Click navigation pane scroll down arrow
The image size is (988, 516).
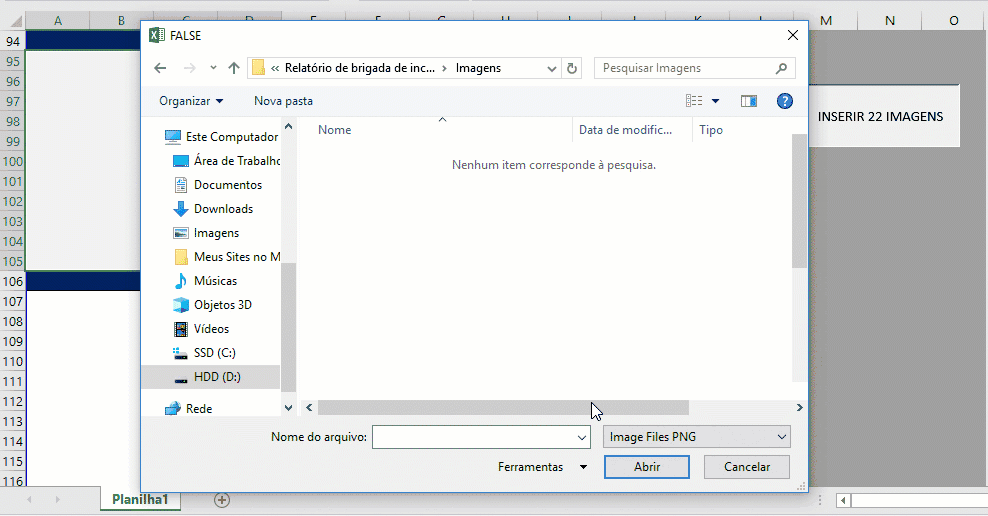pos(289,408)
